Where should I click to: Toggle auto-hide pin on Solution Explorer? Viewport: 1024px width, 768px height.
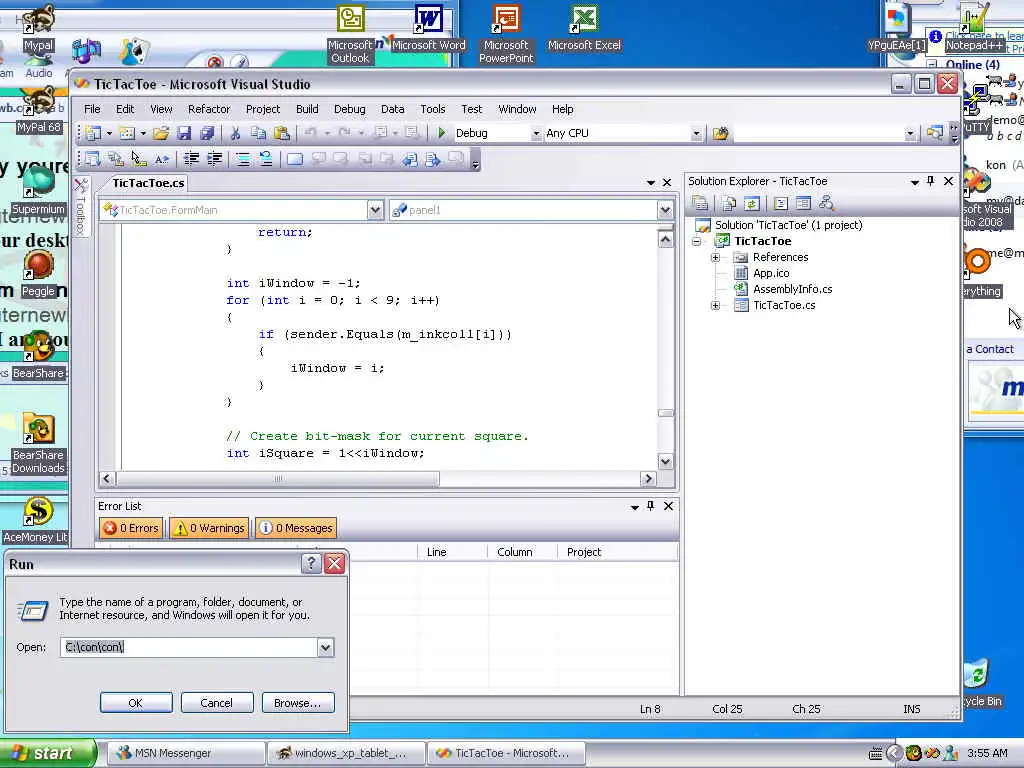coord(931,181)
